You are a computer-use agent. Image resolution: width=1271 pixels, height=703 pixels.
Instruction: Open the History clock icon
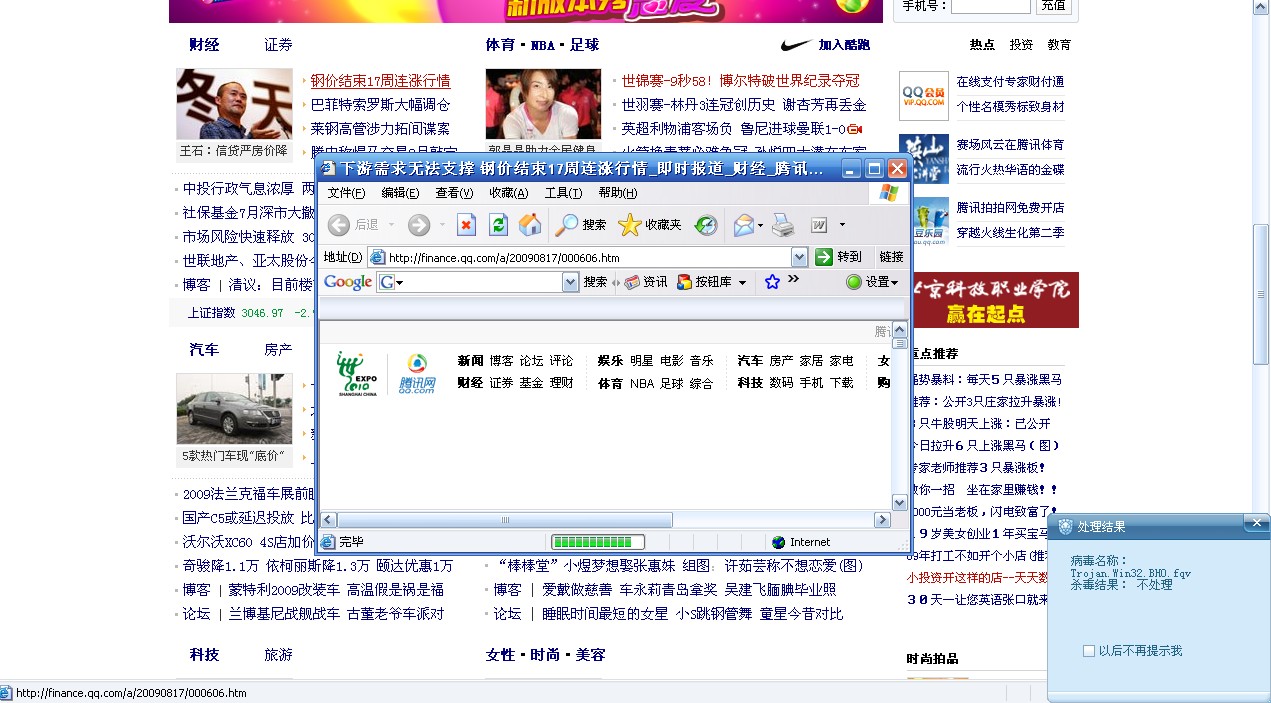pyautogui.click(x=706, y=225)
